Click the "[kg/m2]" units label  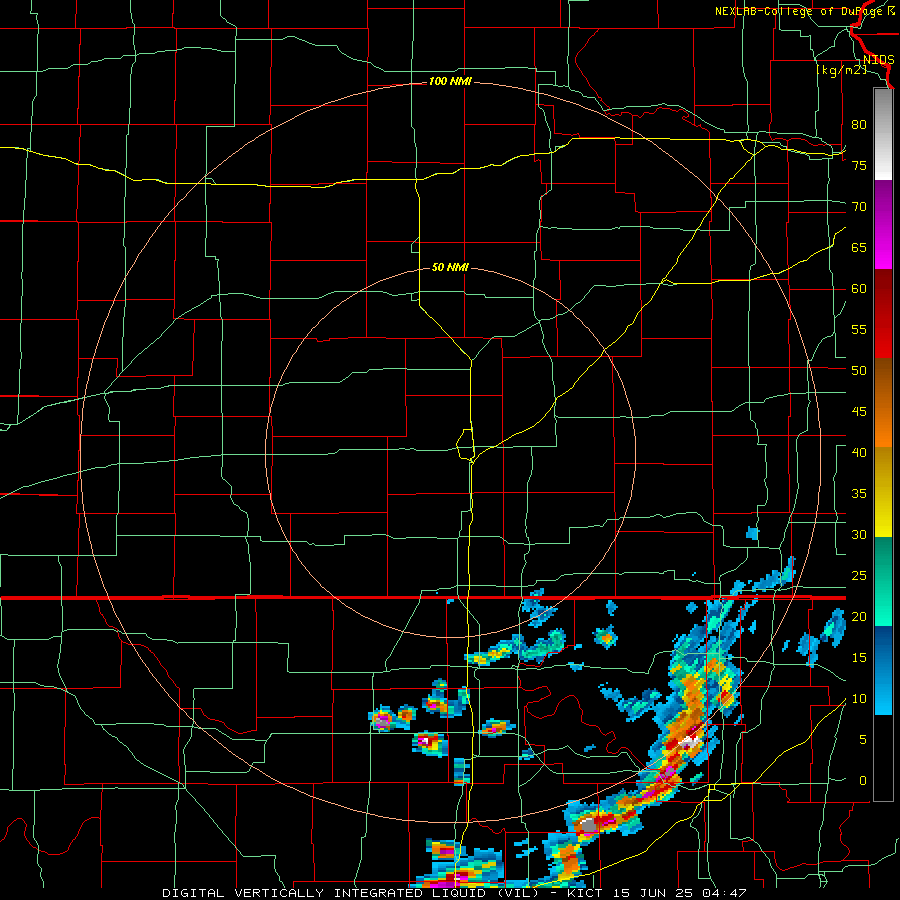(841, 70)
